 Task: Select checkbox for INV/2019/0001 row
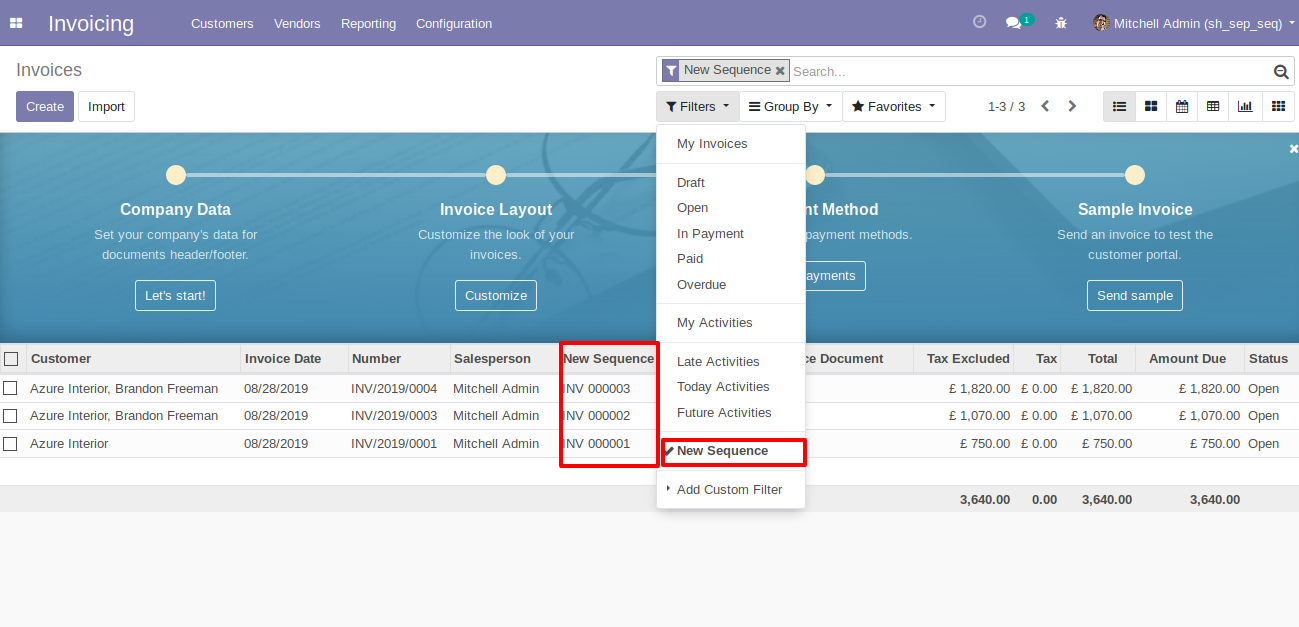(x=10, y=443)
